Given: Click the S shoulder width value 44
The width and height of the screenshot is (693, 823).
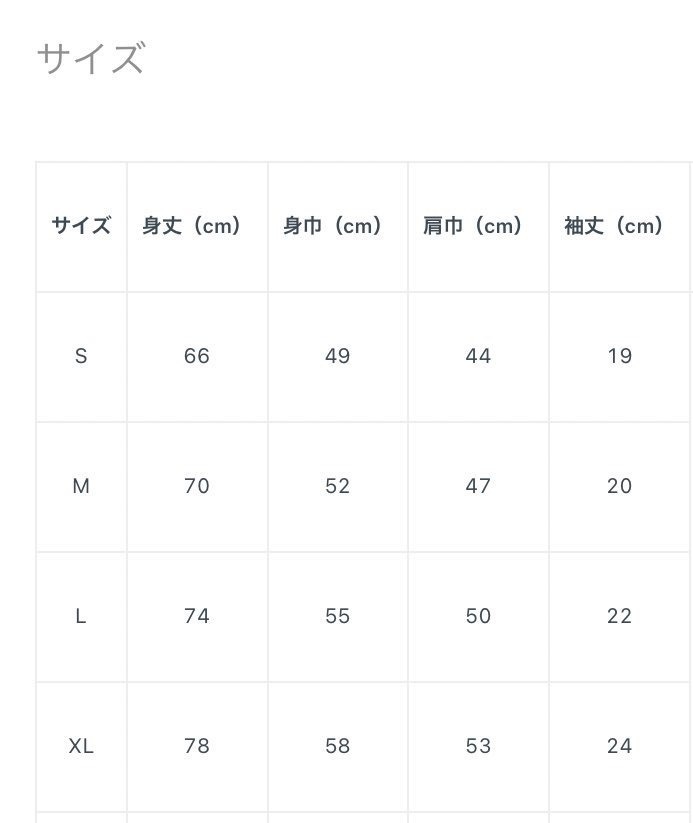Looking at the screenshot, I should click(478, 356).
